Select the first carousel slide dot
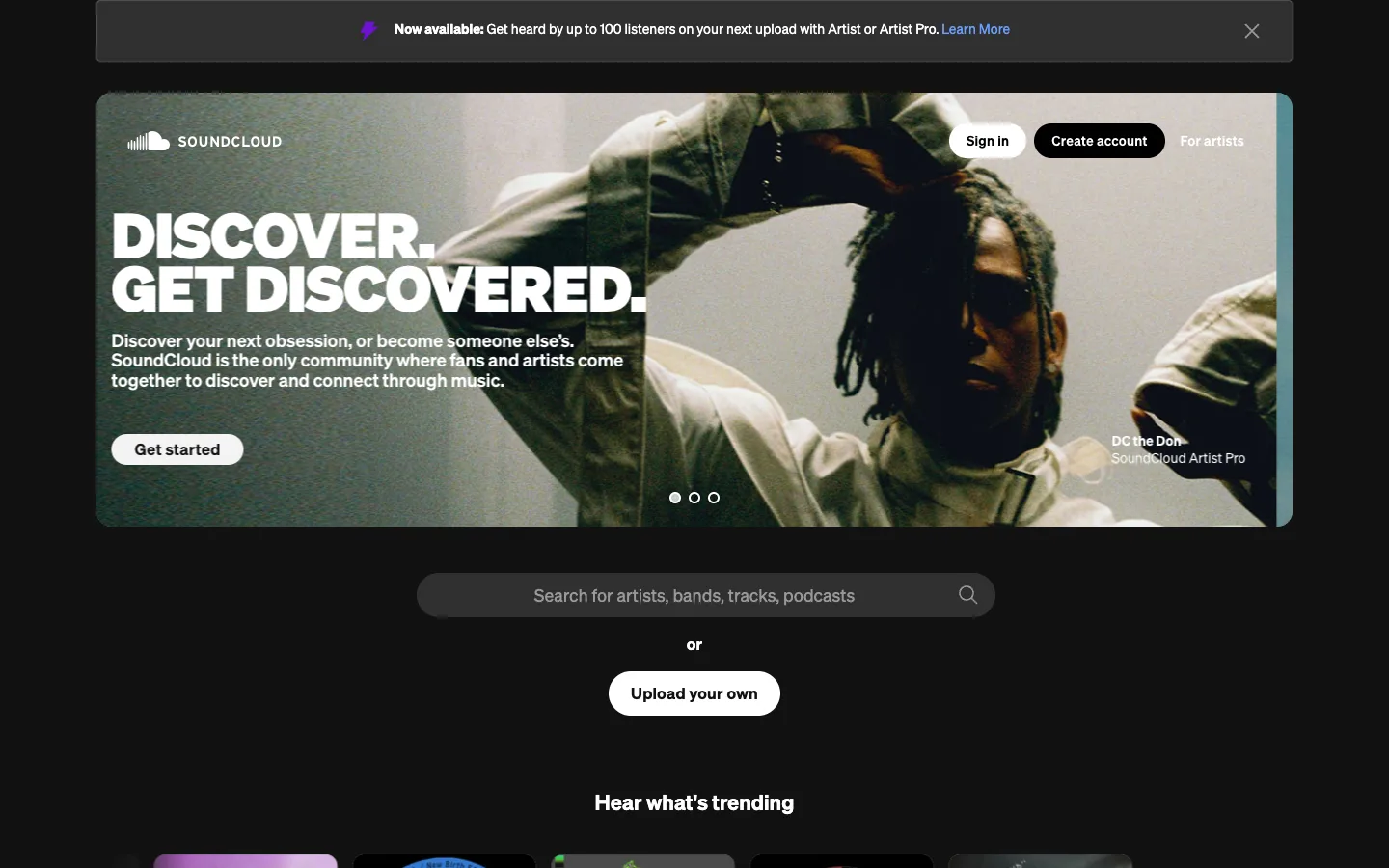 (675, 498)
